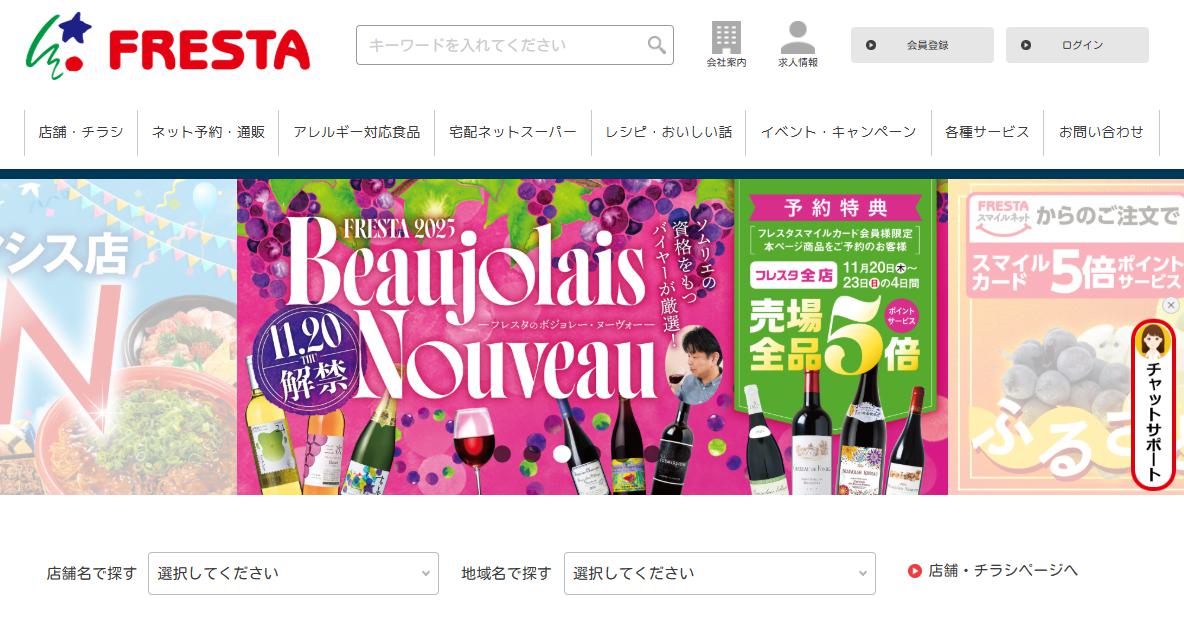Viewport: 1184px width, 624px height.
Task: Click the search magnifier icon
Action: pyautogui.click(x=656, y=45)
